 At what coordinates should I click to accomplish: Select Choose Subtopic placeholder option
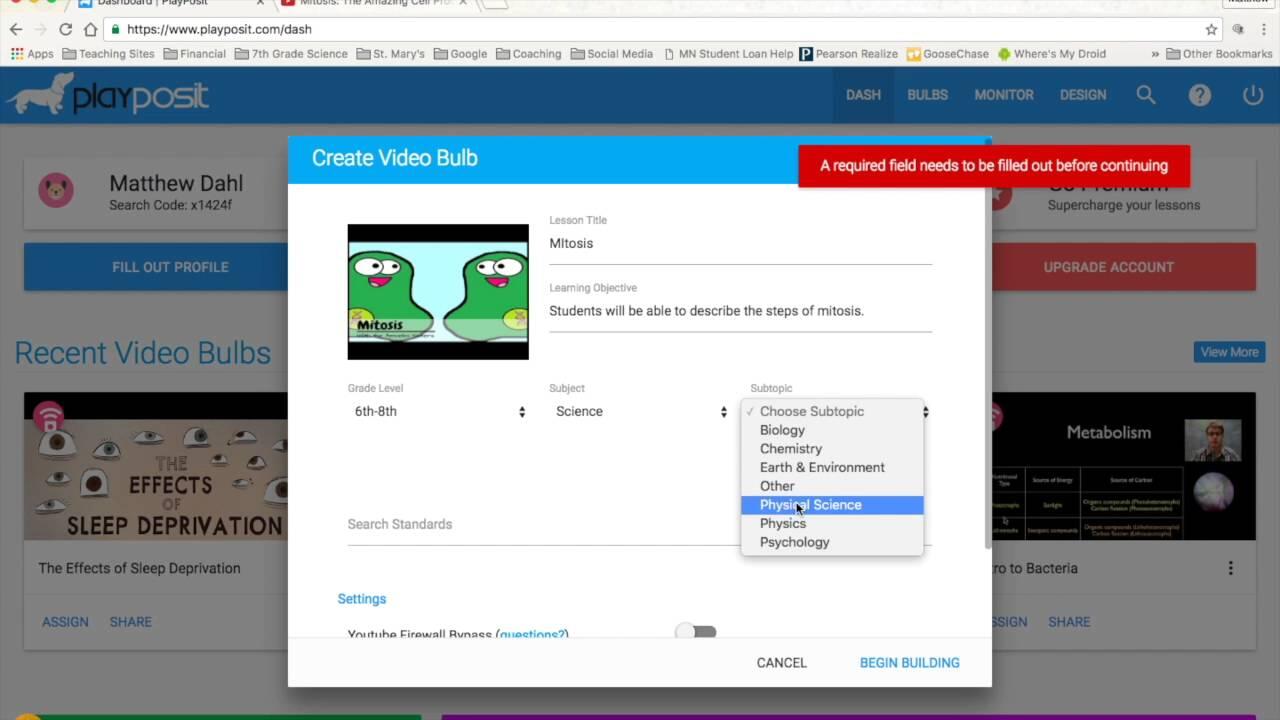pos(832,411)
